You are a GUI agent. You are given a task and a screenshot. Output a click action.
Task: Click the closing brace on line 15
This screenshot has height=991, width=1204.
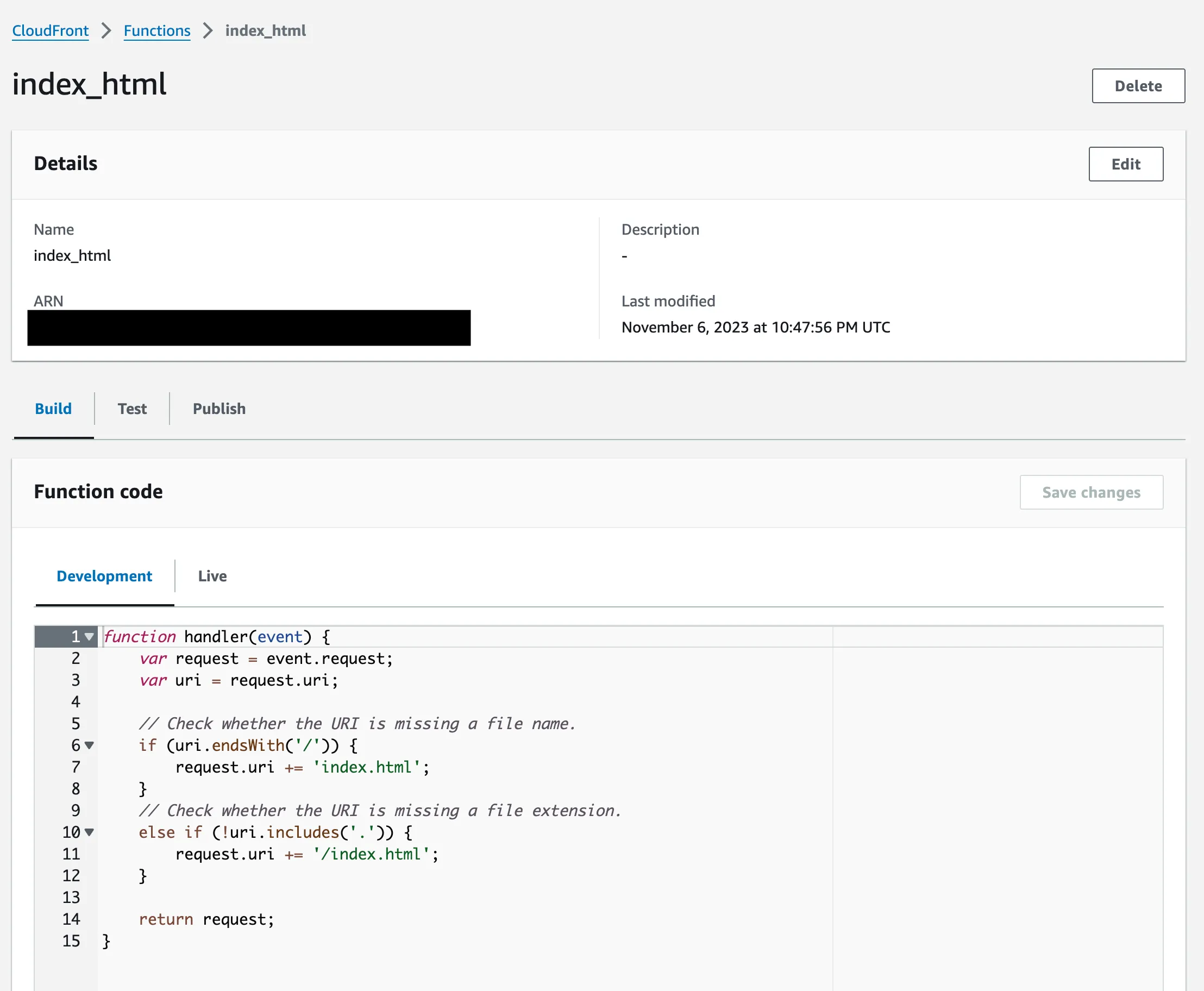coord(106,941)
